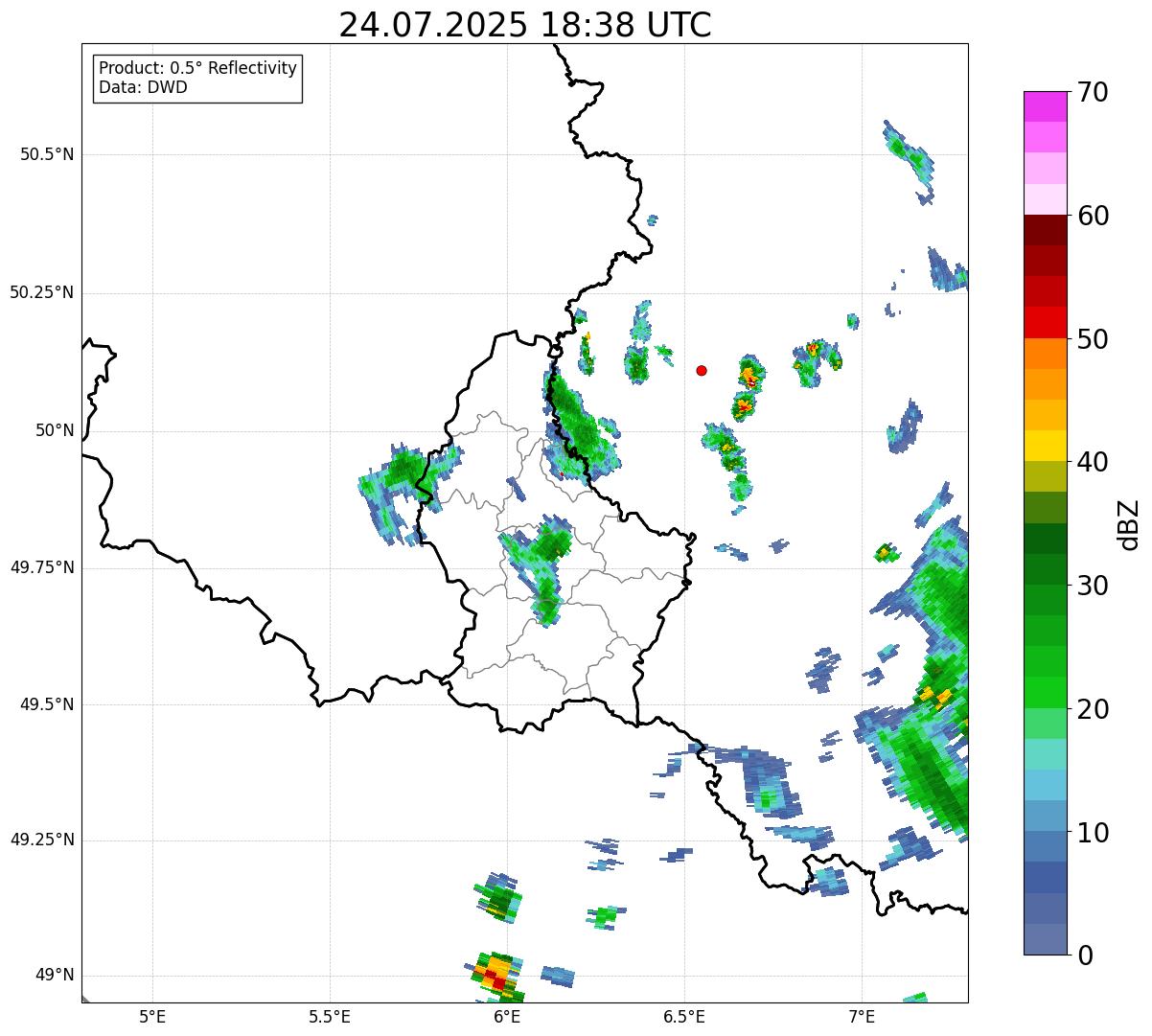Image resolution: width=1152 pixels, height=1036 pixels.
Task: Click the 7°E longitude label
Action: coord(862,1017)
